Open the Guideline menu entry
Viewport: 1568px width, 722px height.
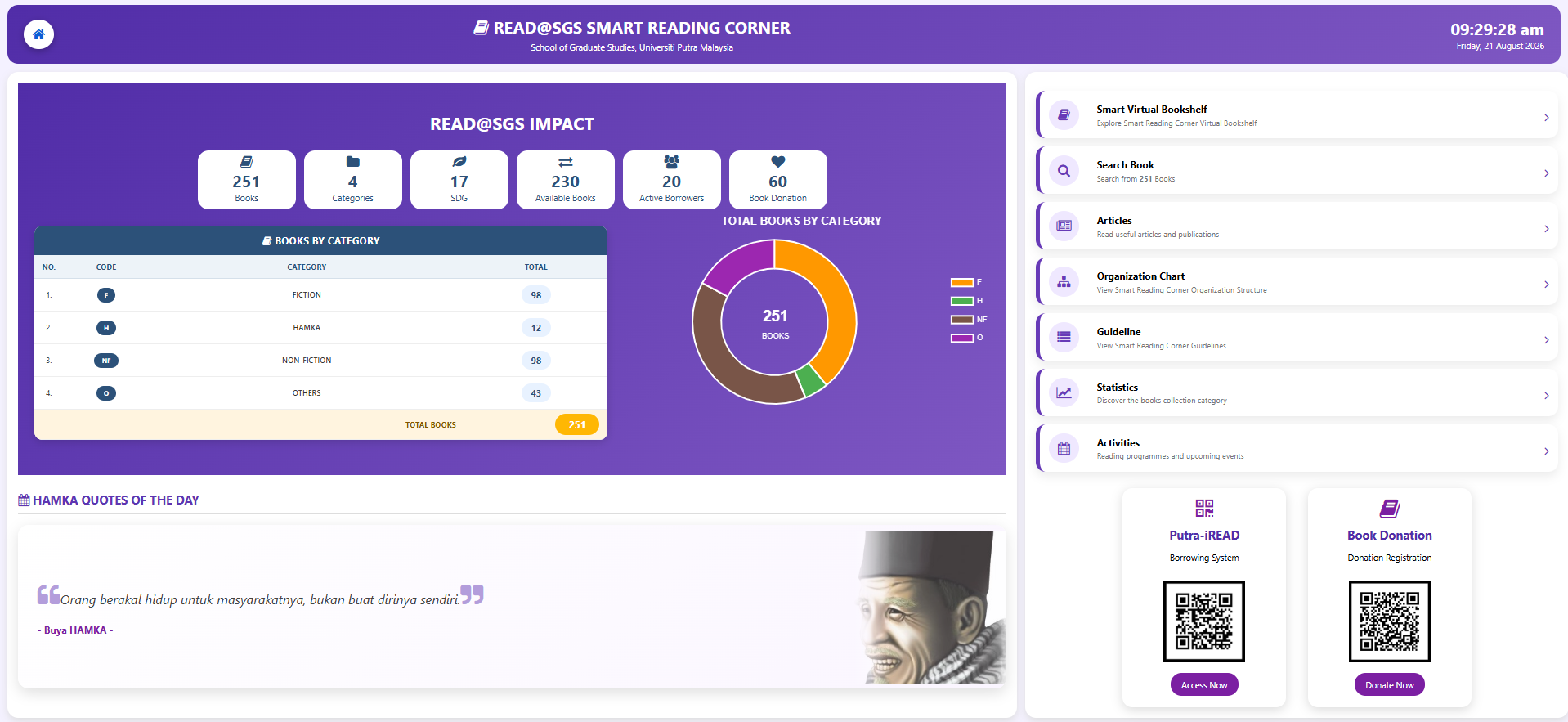(1297, 337)
